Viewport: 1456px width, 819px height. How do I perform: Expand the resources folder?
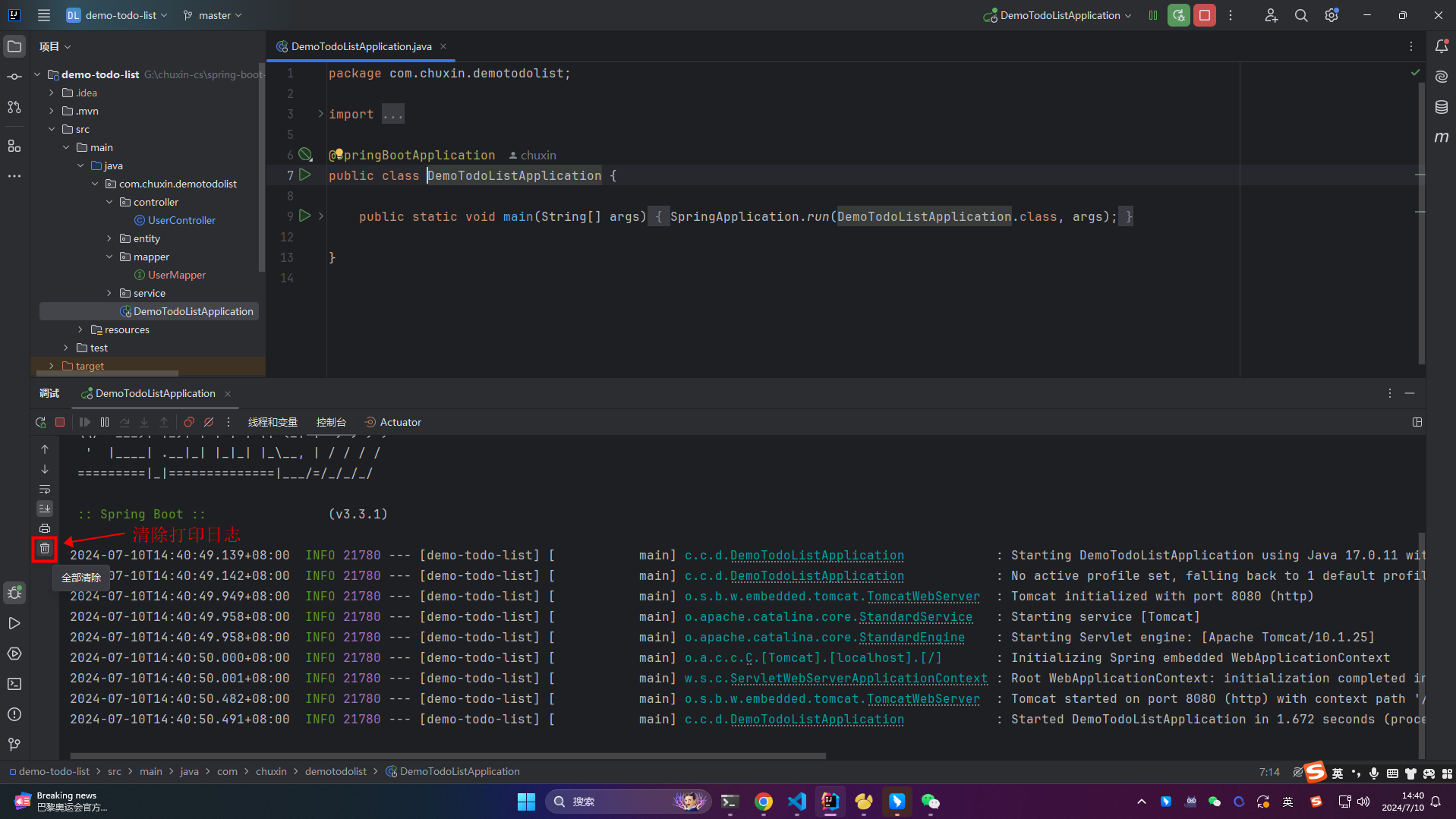(80, 329)
